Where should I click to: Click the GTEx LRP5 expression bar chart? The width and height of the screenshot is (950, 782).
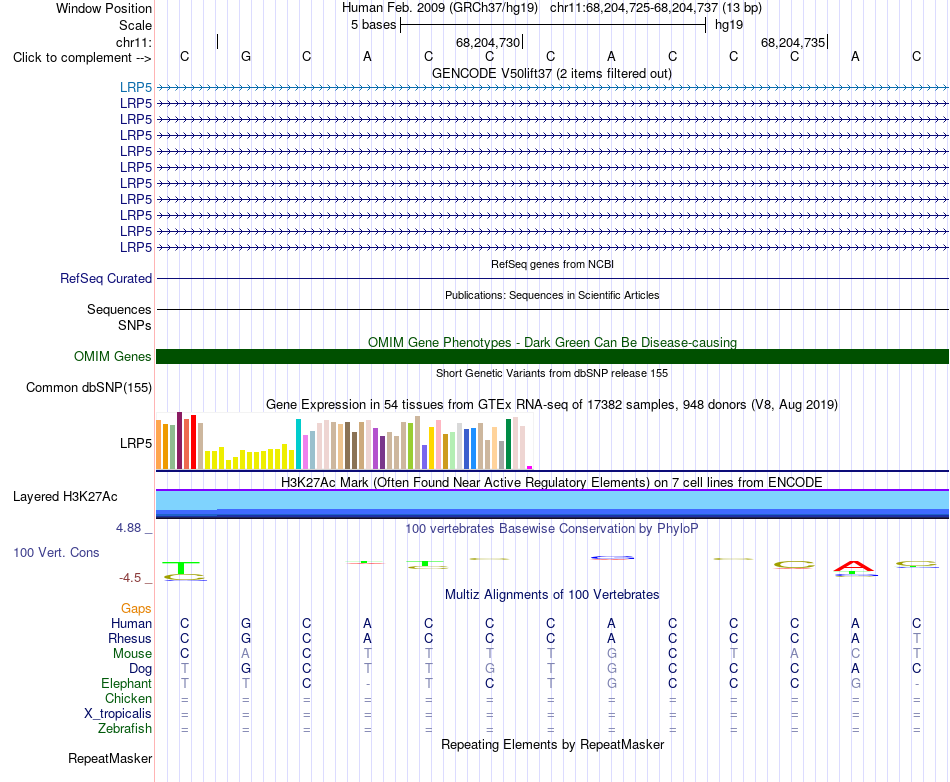[344, 441]
